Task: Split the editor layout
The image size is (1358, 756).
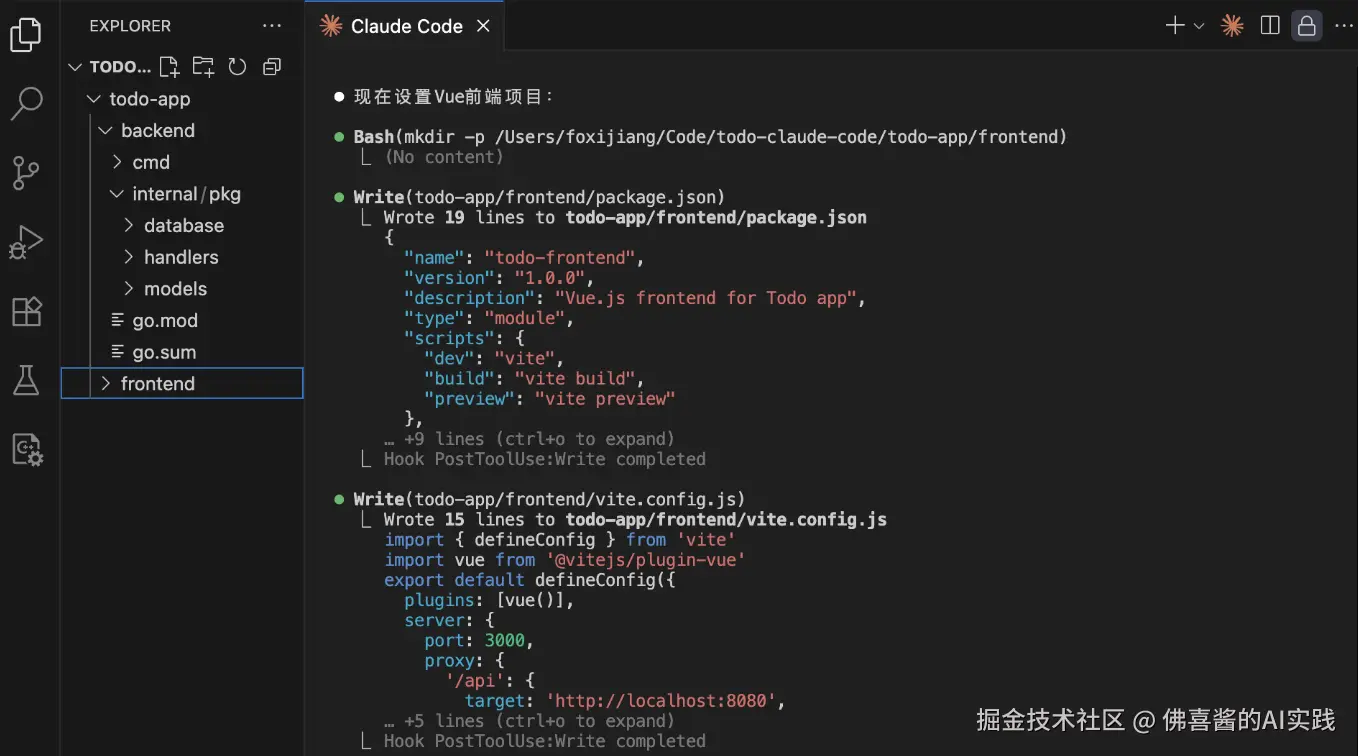Action: pos(1270,26)
